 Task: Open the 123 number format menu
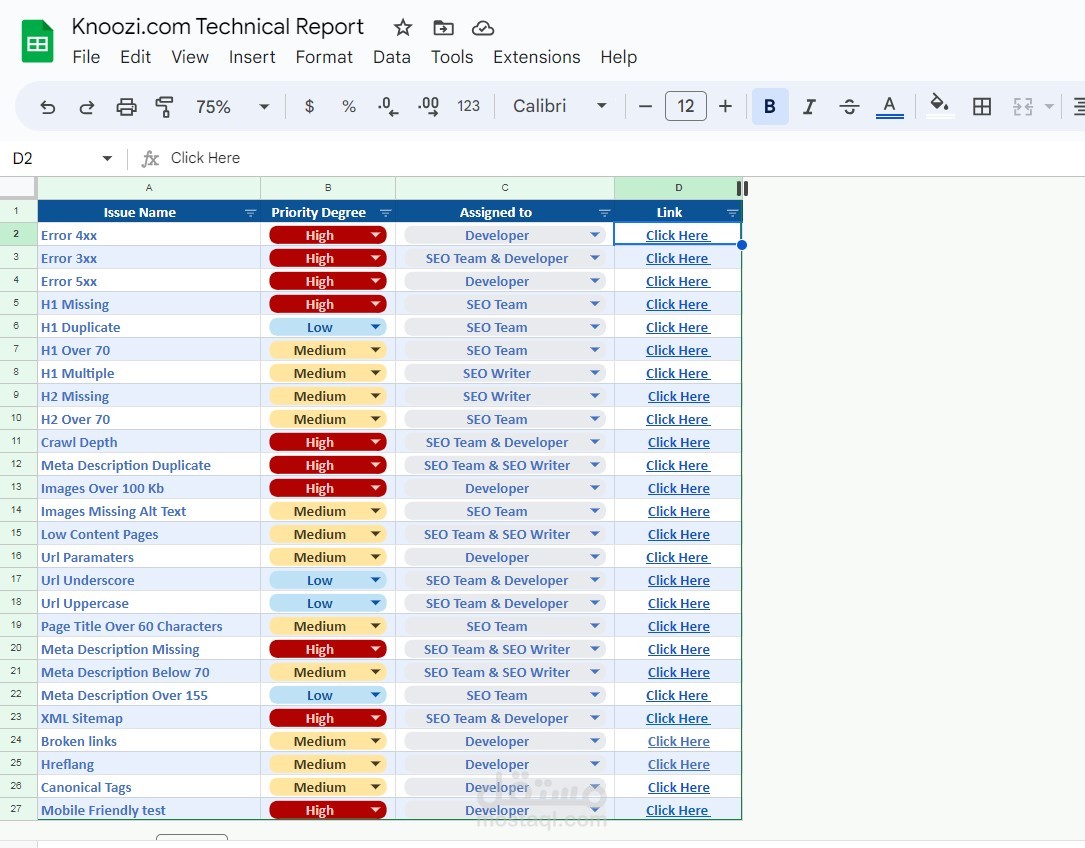point(468,106)
